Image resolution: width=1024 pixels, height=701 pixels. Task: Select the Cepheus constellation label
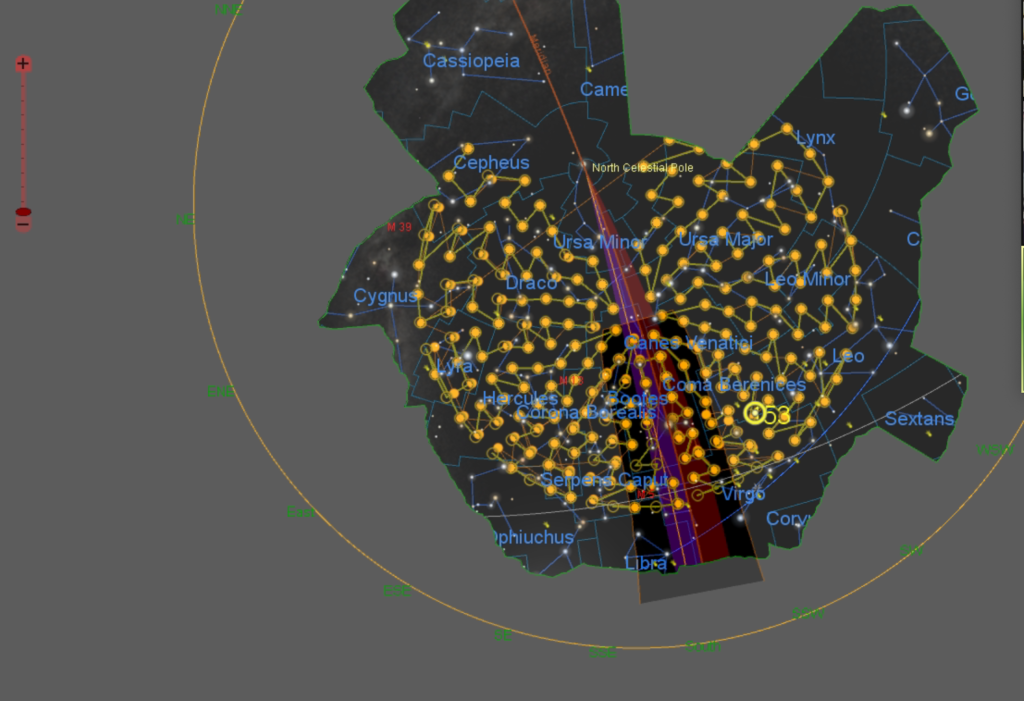click(x=491, y=163)
